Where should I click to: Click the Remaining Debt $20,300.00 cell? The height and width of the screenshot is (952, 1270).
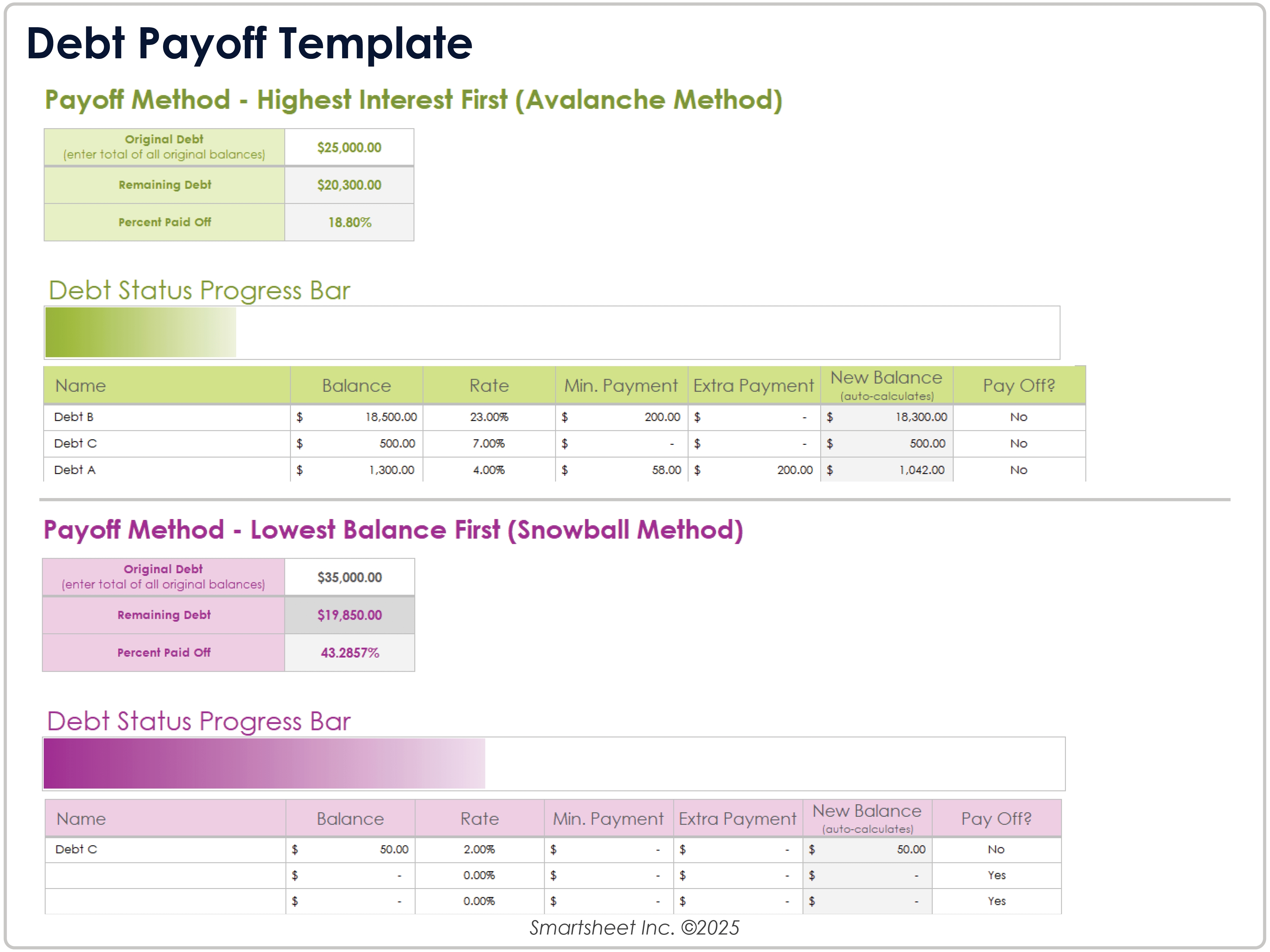[349, 185]
